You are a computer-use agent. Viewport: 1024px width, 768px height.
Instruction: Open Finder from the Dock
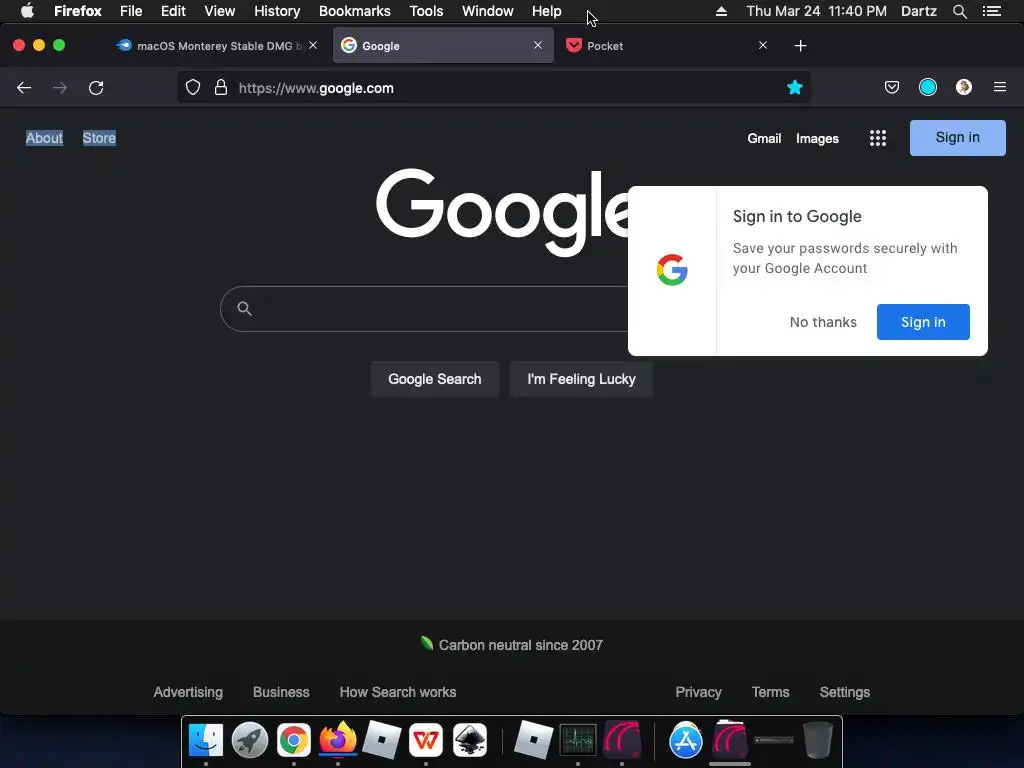206,740
